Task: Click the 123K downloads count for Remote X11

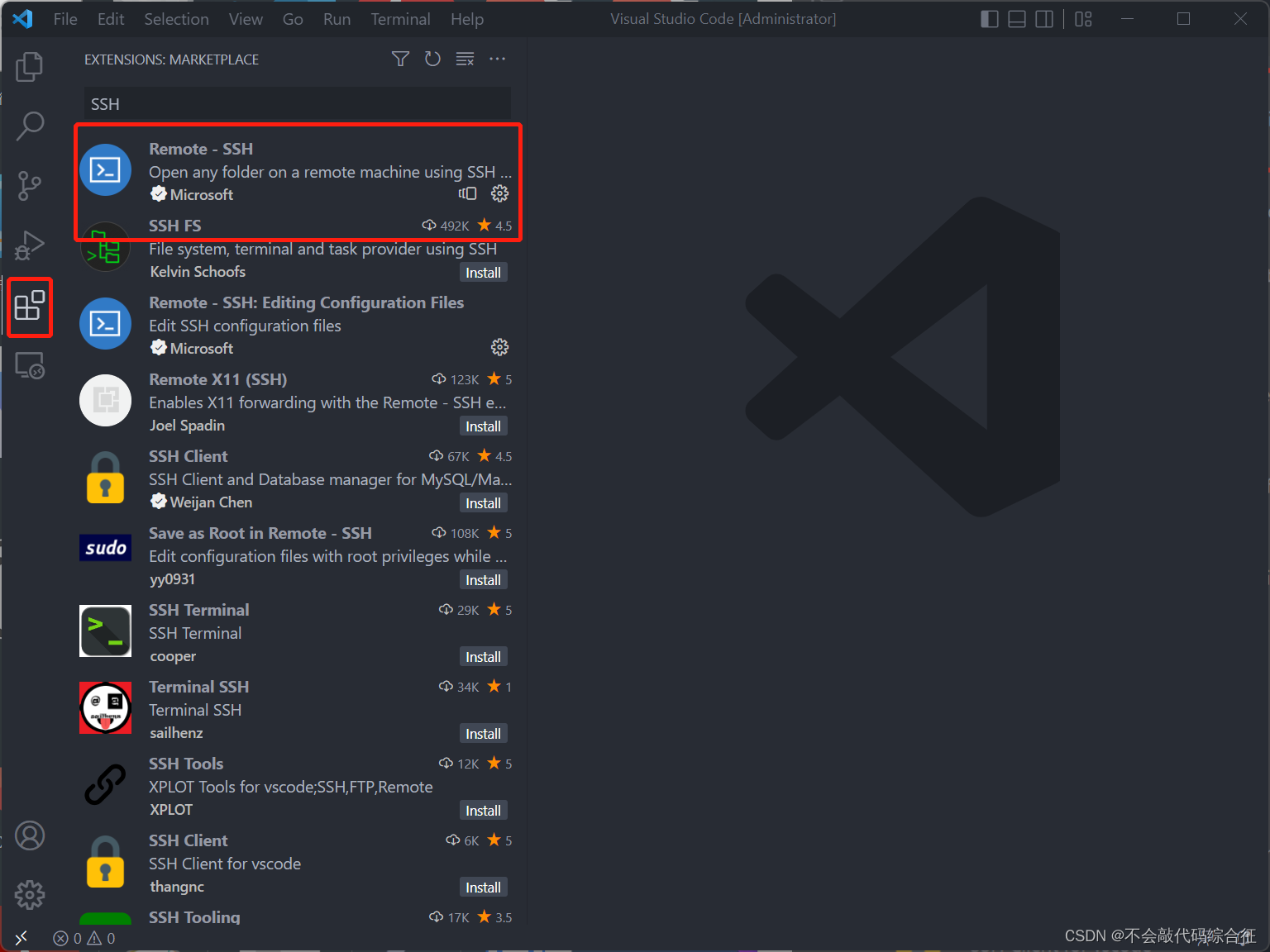Action: click(x=456, y=379)
